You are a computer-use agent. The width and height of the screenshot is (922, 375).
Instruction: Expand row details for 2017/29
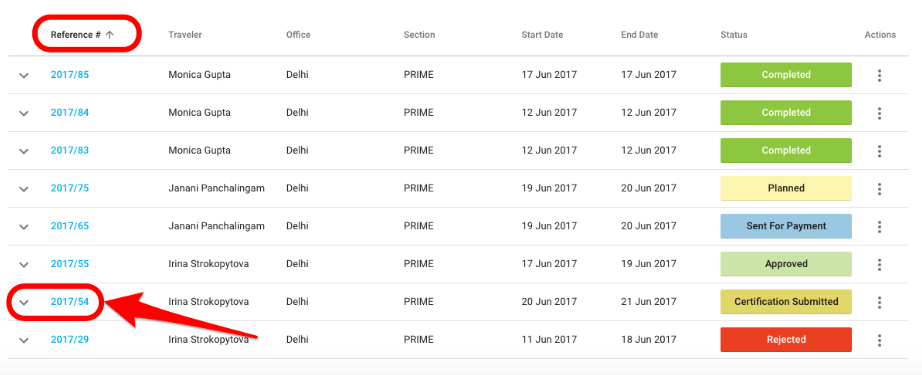tap(24, 340)
